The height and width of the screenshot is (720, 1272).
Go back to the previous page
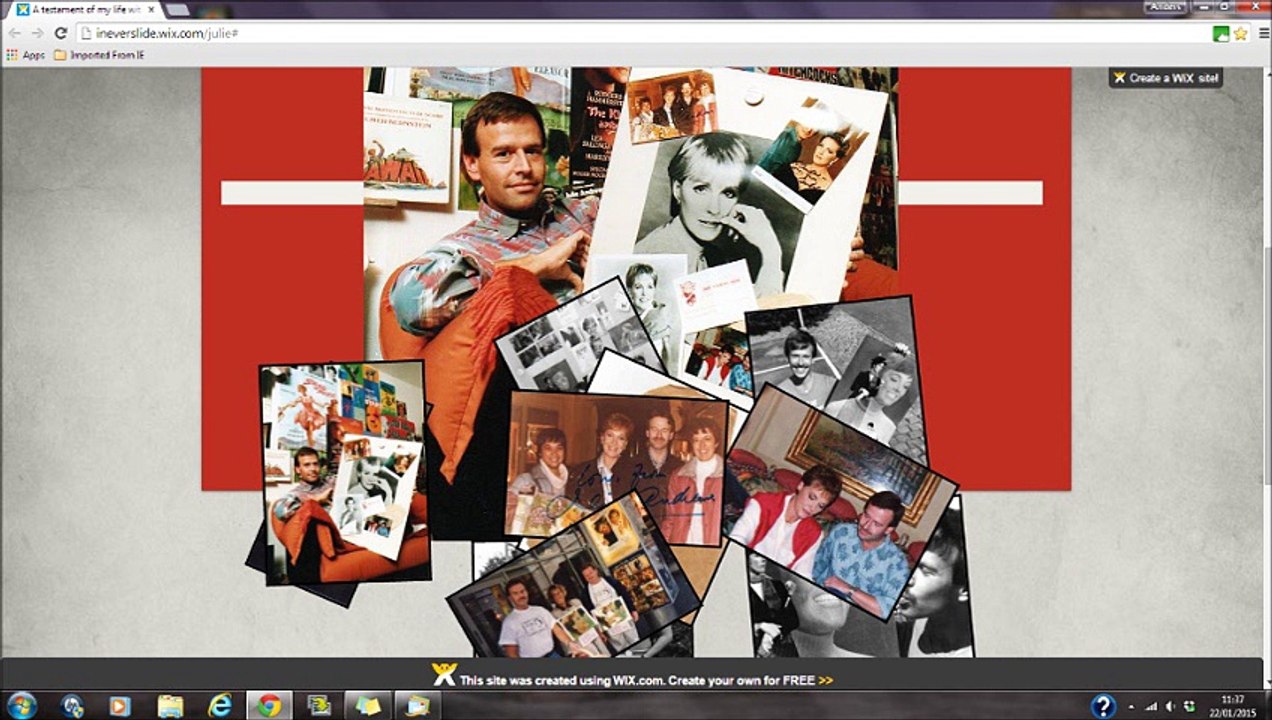click(14, 33)
